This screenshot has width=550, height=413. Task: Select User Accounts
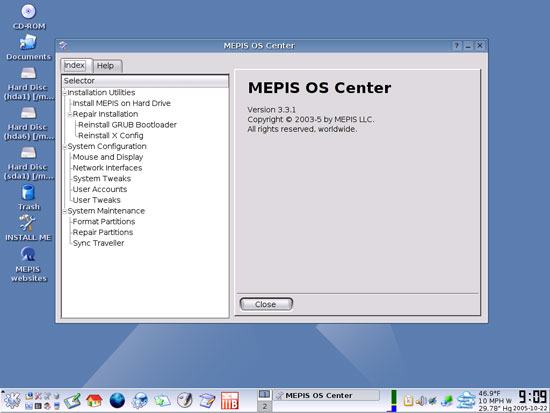click(x=100, y=189)
